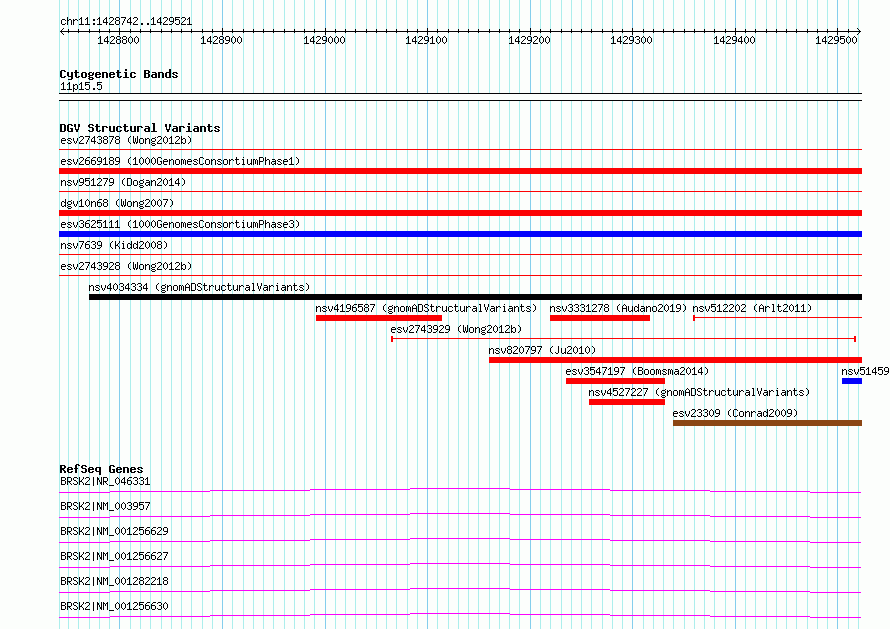Screen dimensions: 890x629
Task: Open transcript BRSK2|NR_046331
Action: (x=105, y=481)
